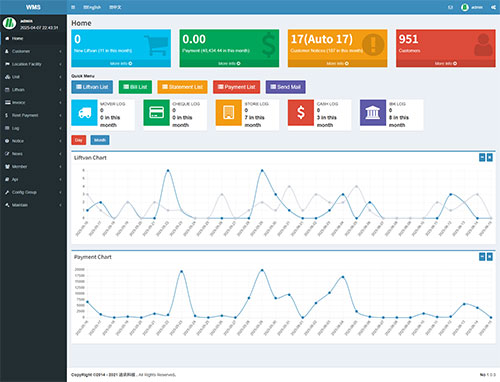The width and height of the screenshot is (500, 382).
Task: Click More info on New Liftvan card
Action: [121, 63]
